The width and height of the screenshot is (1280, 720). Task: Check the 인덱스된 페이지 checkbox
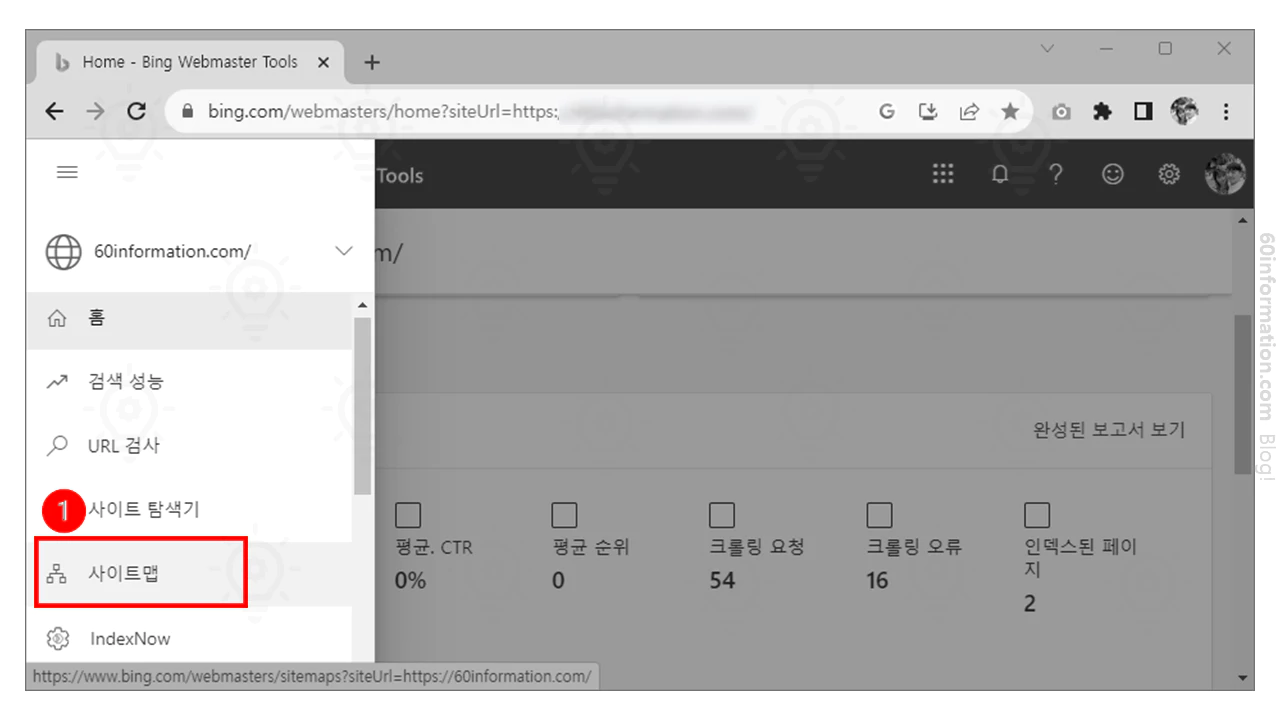click(x=1036, y=513)
